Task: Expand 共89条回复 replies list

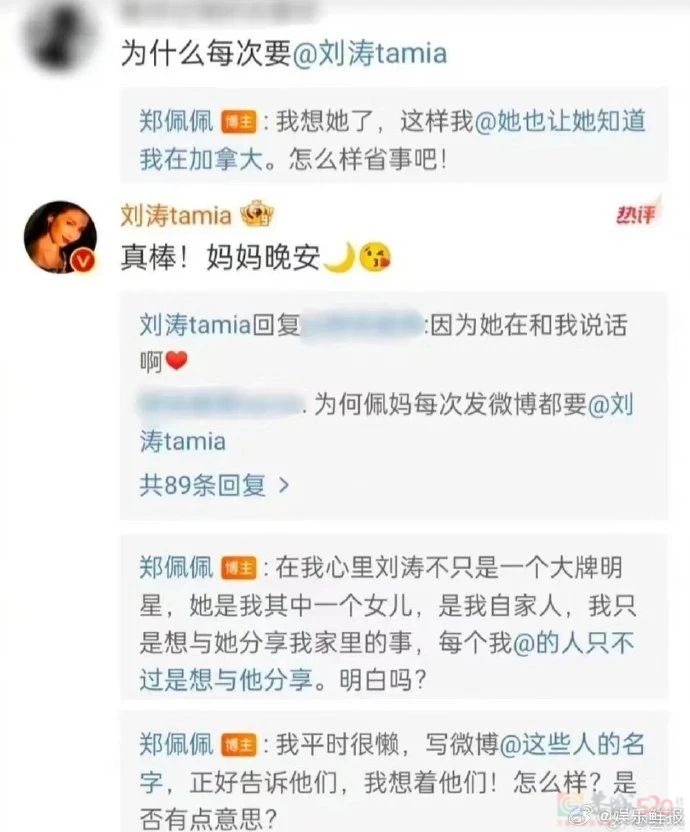Action: pyautogui.click(x=214, y=484)
